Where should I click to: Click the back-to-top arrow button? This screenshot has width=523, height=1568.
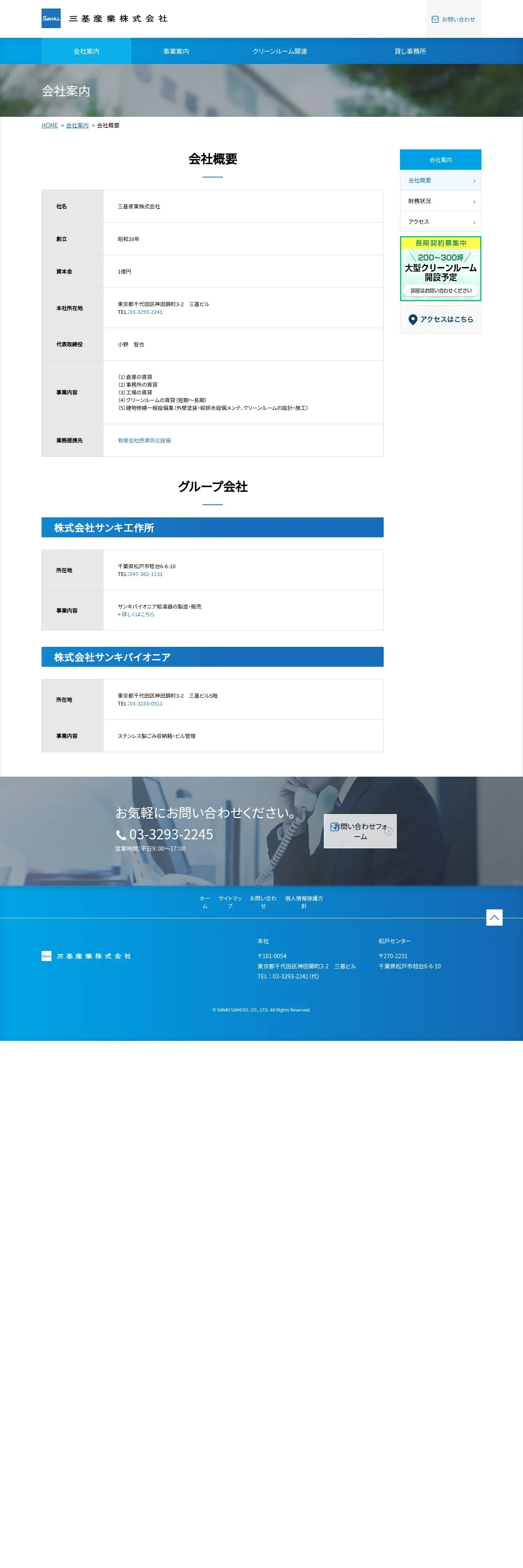(x=494, y=917)
